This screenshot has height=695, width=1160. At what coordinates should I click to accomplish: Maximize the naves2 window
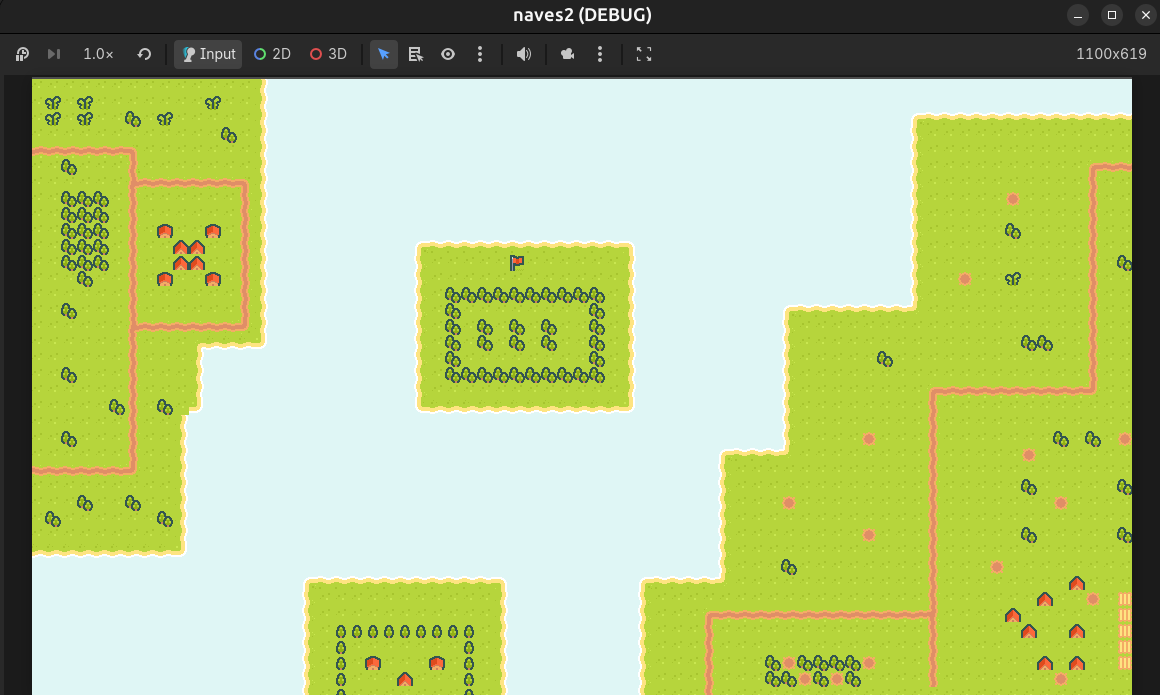point(1111,15)
